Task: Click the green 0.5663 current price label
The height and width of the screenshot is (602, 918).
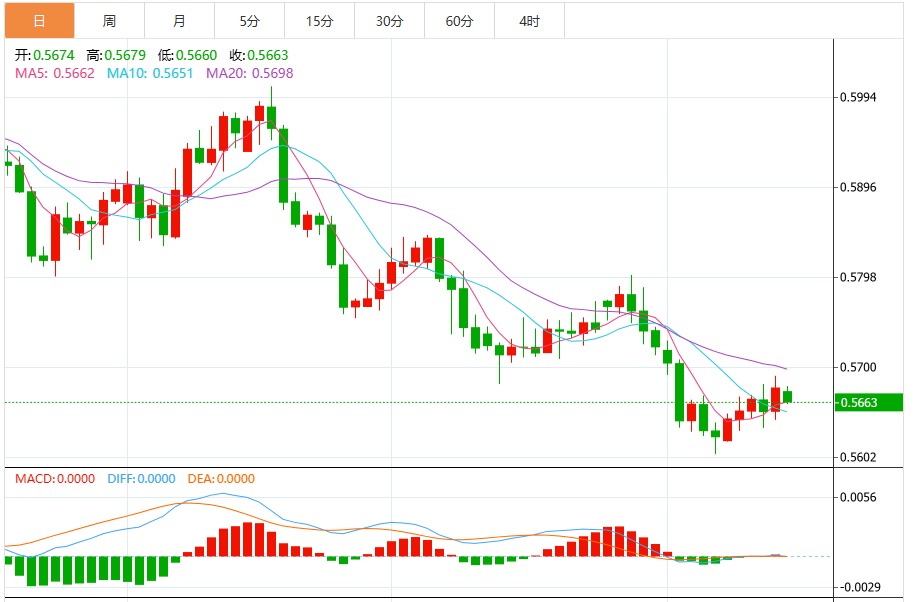Action: [868, 402]
